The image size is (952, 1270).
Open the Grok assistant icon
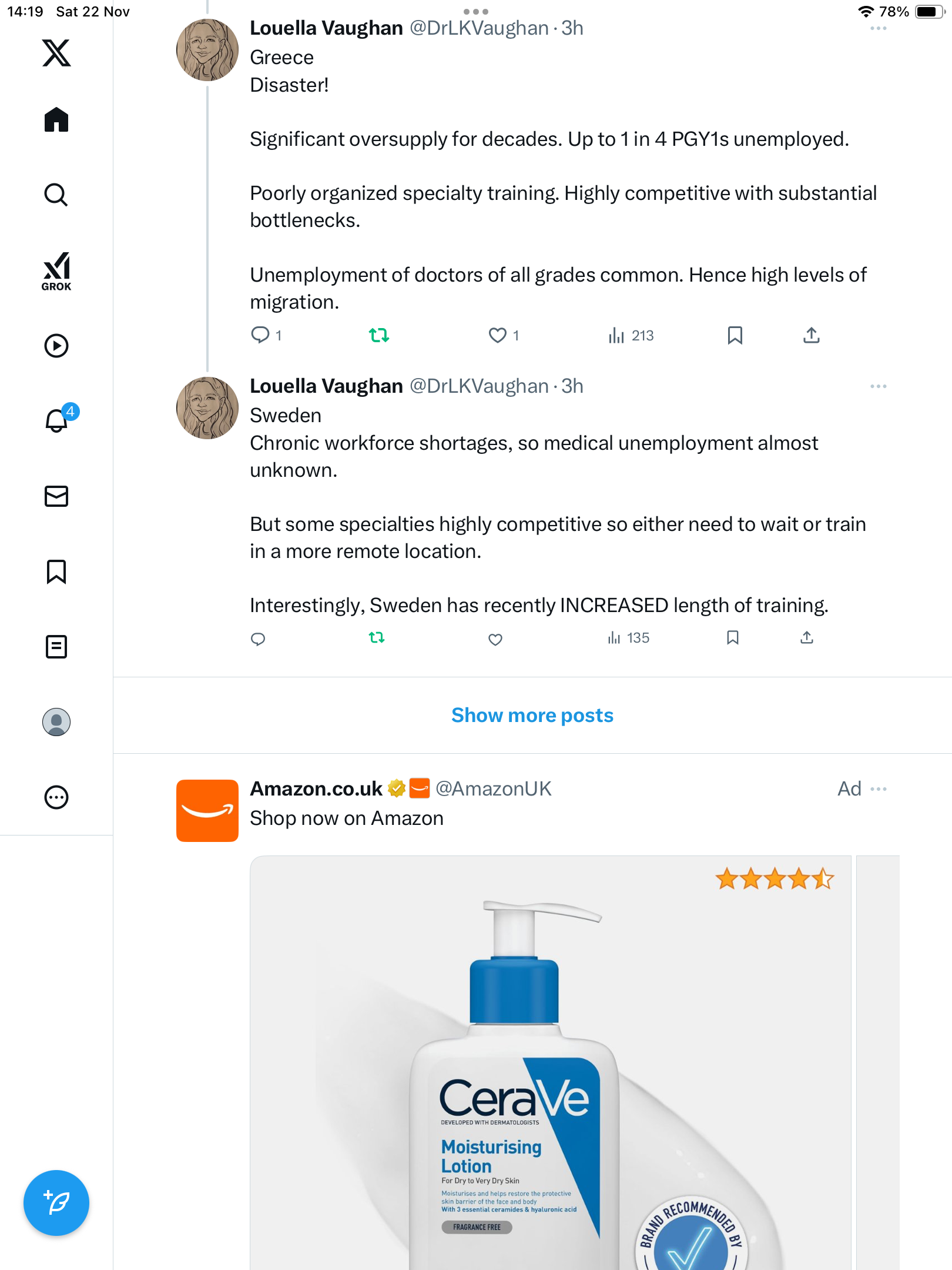[x=56, y=271]
